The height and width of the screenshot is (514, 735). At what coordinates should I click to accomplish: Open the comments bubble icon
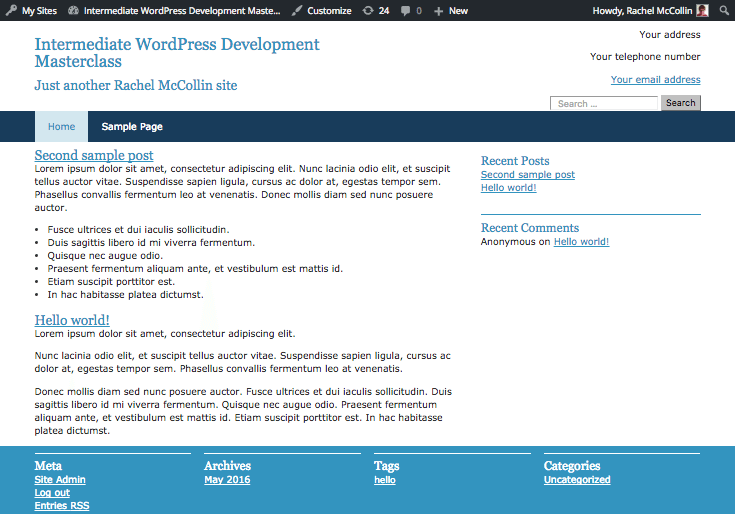coord(405,11)
